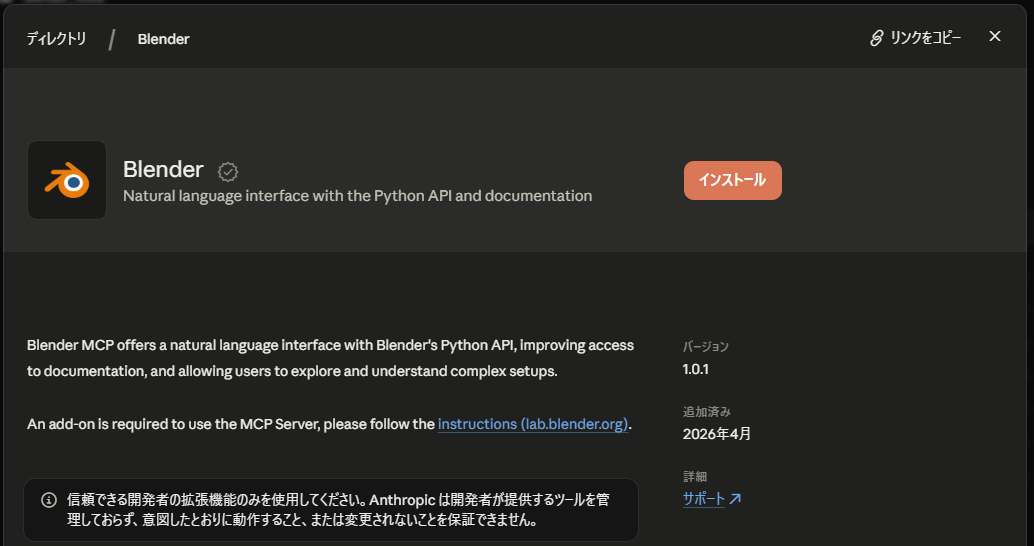Click the インストール button
Screen dimensions: 1034x546
click(733, 180)
